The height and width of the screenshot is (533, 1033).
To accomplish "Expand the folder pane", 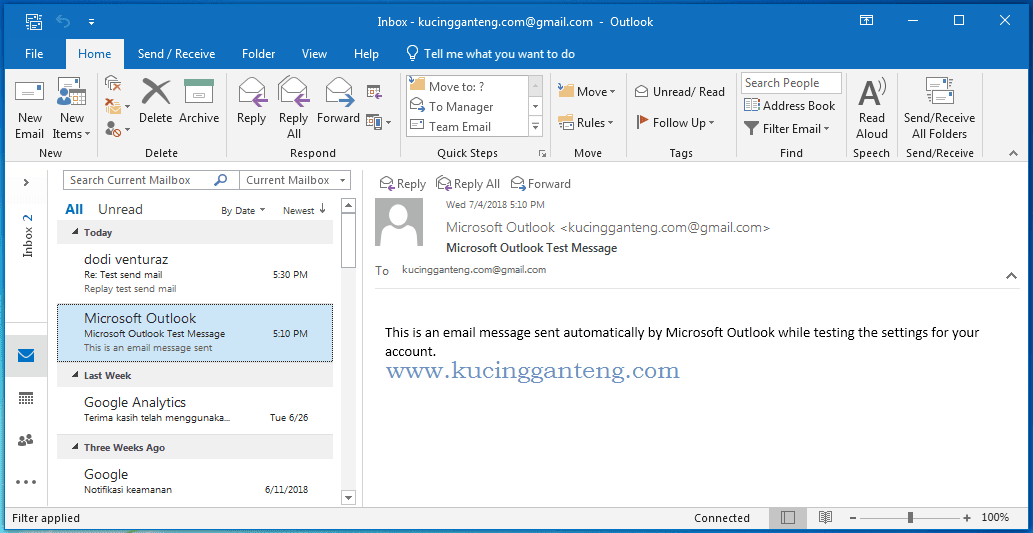I will pos(26,182).
